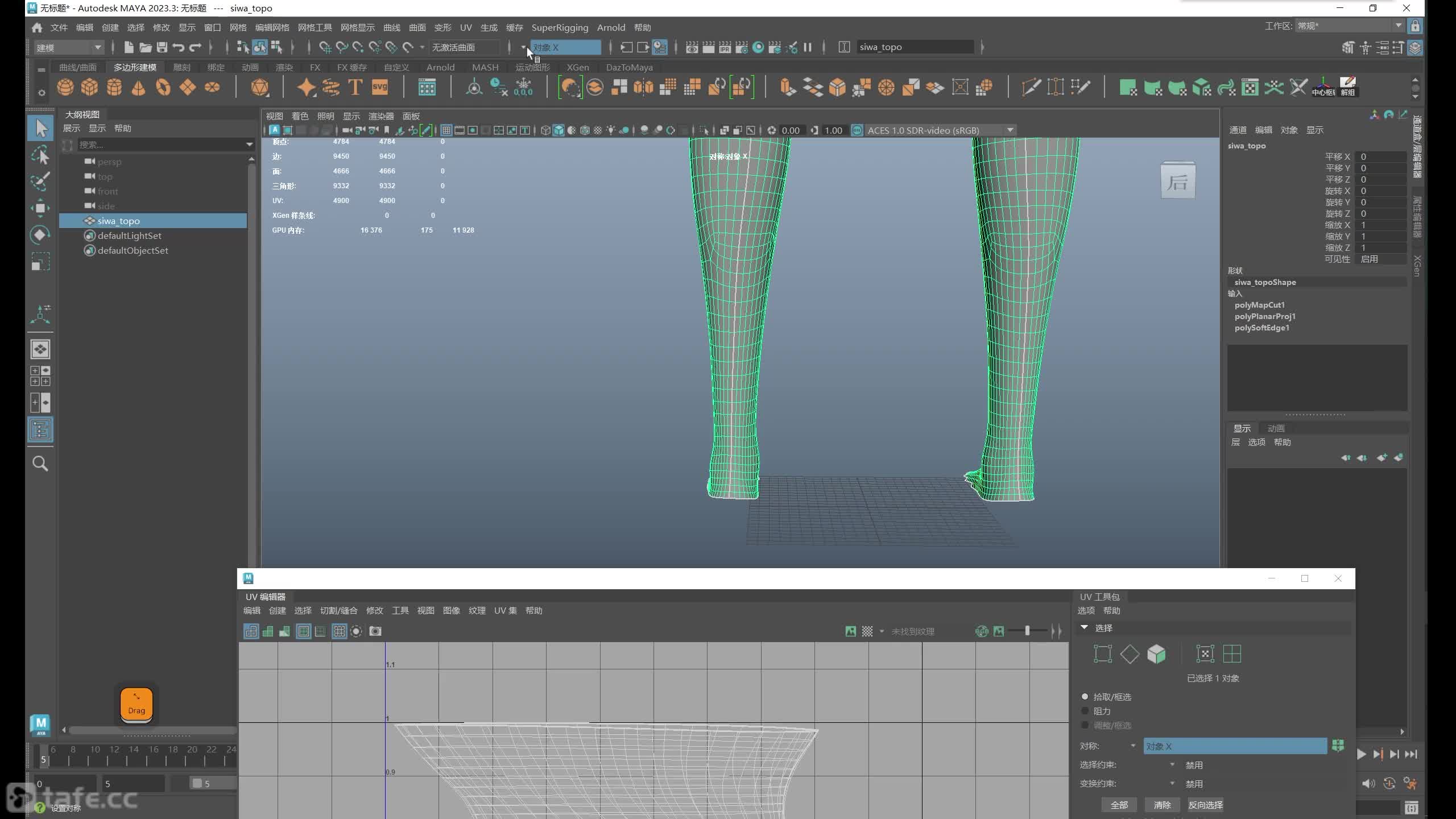Click the Open scene folder icon
1456x819 pixels.
(146, 47)
